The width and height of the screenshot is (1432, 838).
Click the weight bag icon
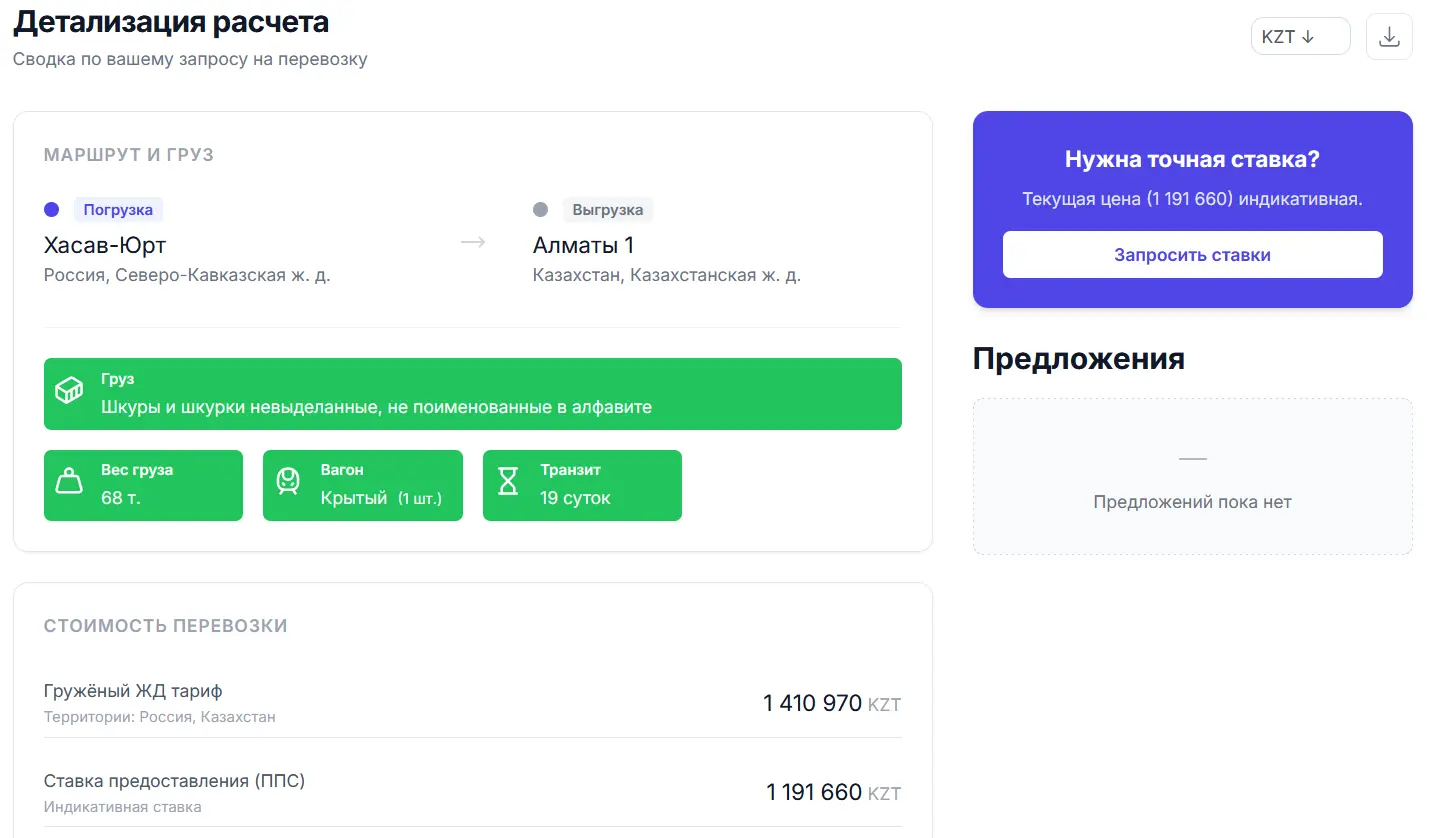coord(69,483)
